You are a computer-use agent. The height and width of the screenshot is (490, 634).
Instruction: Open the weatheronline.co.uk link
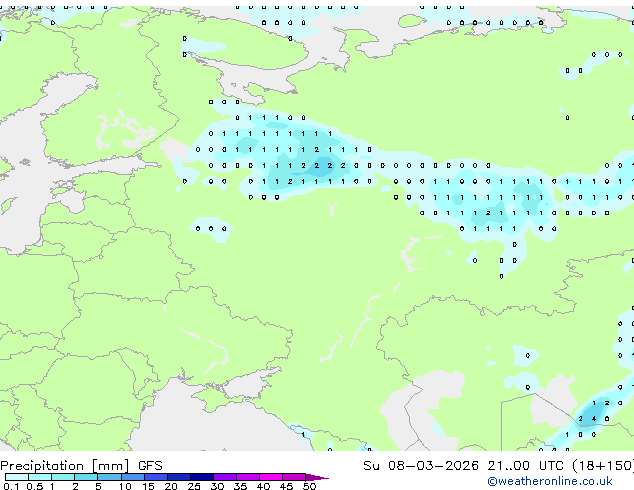pyautogui.click(x=550, y=481)
